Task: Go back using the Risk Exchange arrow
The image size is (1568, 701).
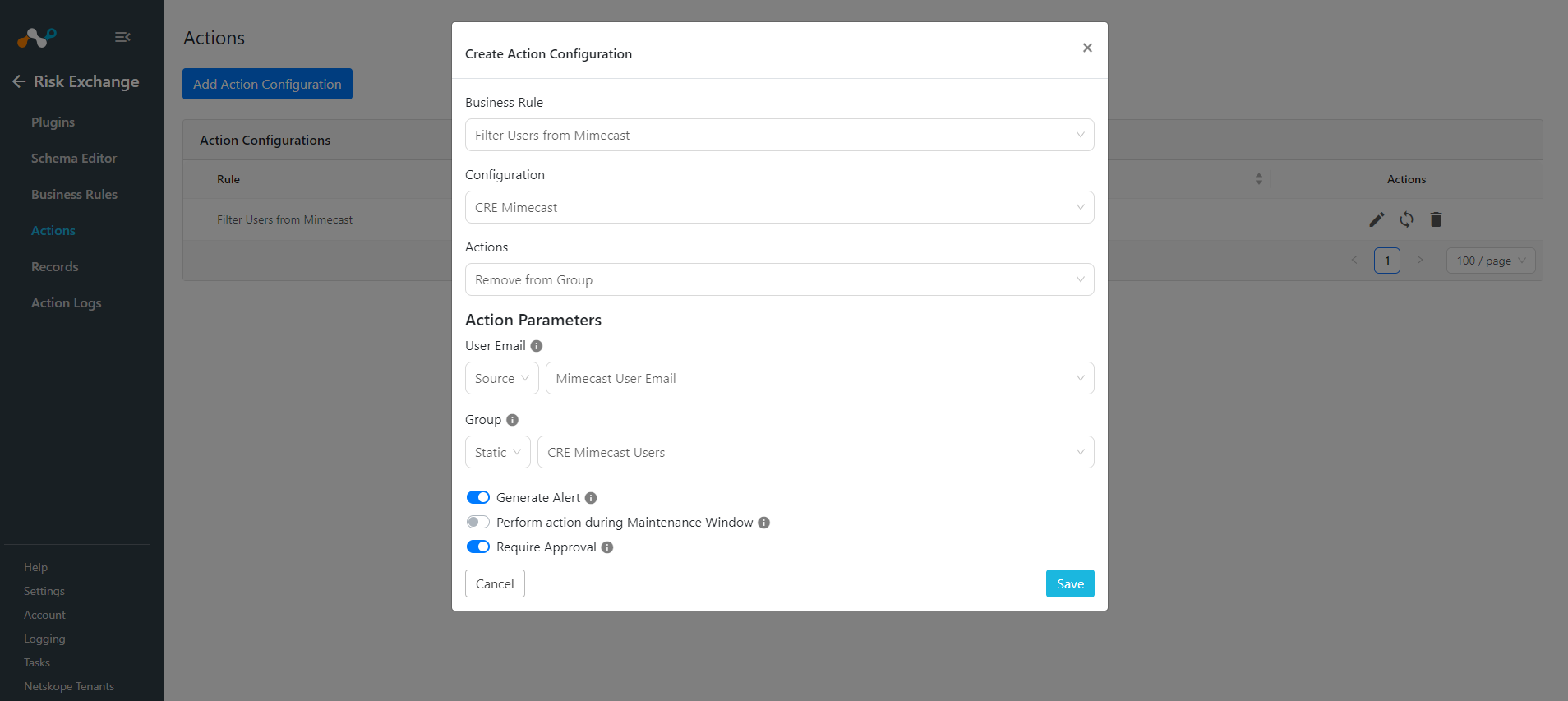Action: 19,81
